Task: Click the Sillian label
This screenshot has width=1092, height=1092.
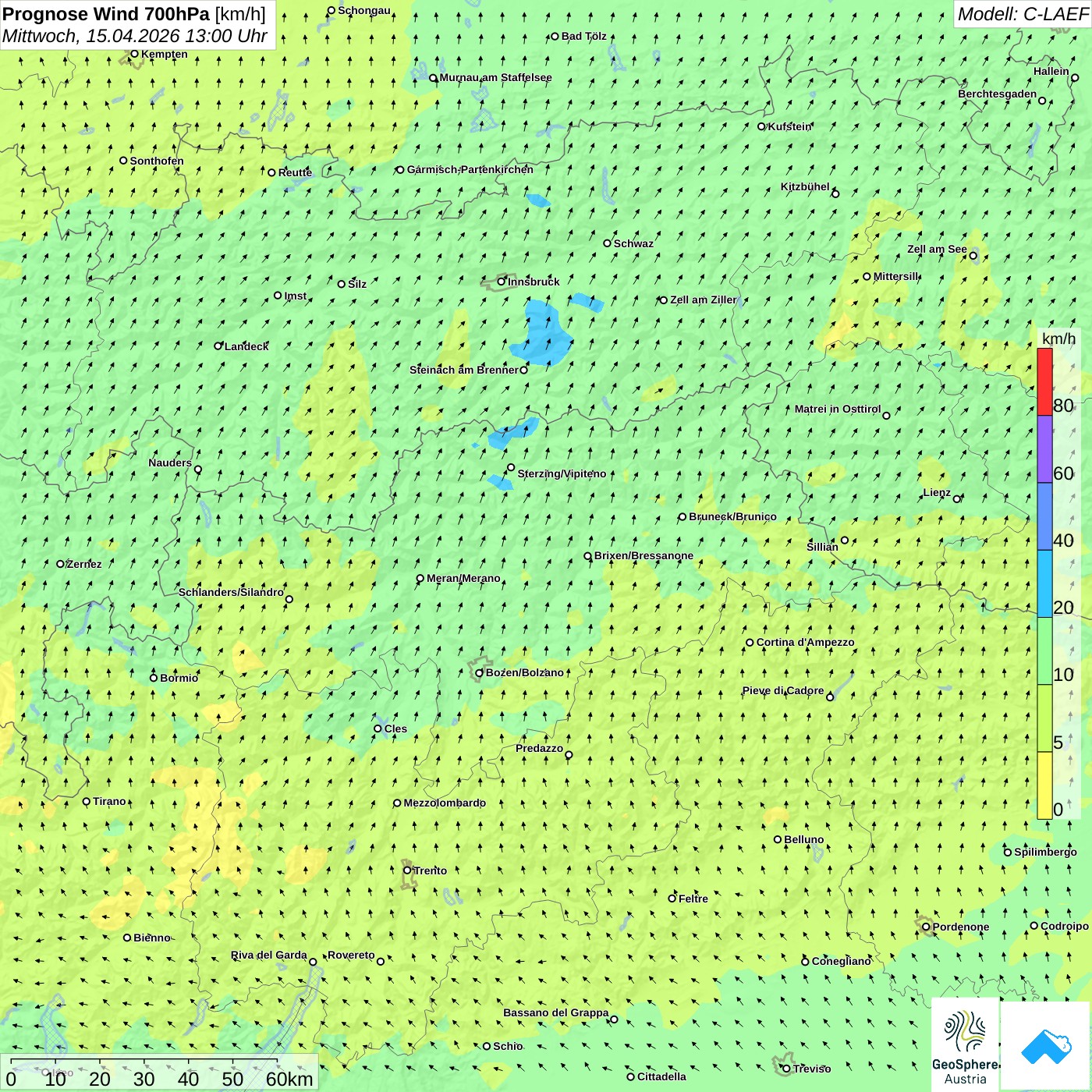Action: [x=822, y=547]
